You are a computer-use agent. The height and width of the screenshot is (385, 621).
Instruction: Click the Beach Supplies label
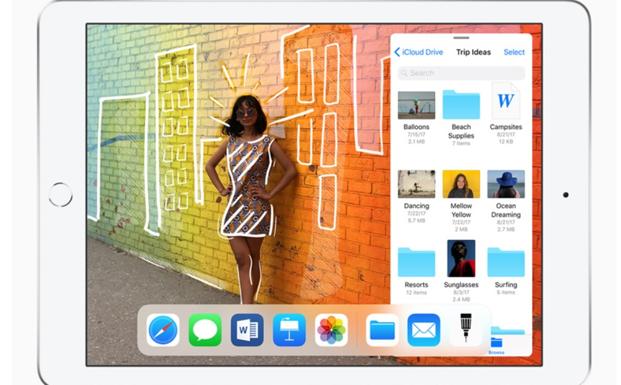tap(461, 131)
